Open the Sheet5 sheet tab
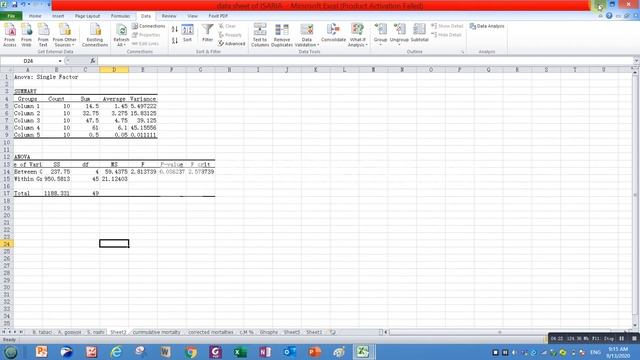The height and width of the screenshot is (360, 640). pyautogui.click(x=291, y=332)
